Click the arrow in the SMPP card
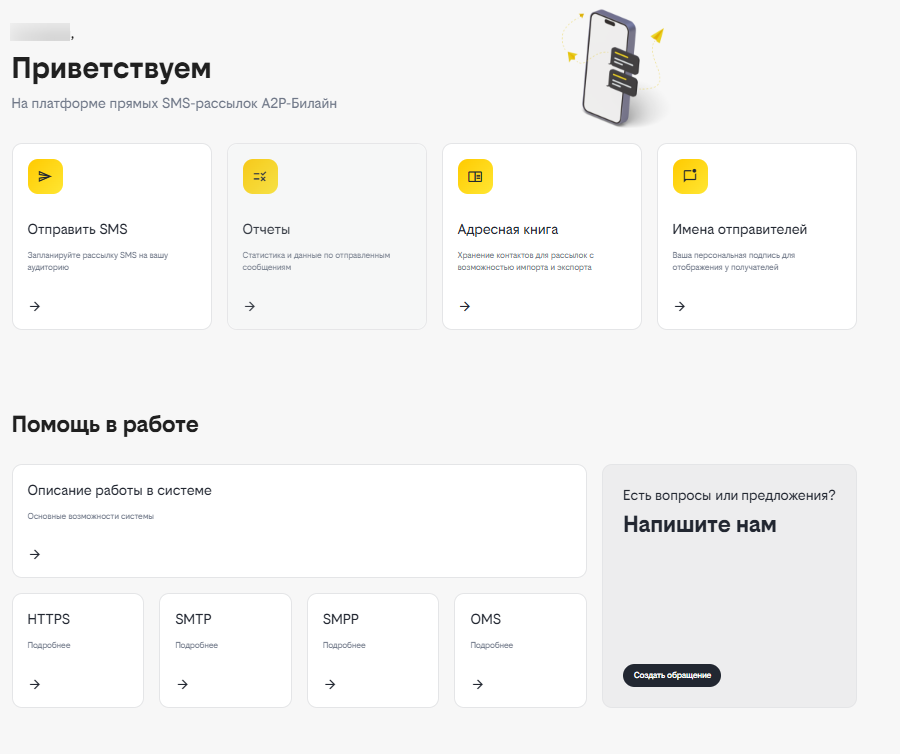 pos(330,684)
